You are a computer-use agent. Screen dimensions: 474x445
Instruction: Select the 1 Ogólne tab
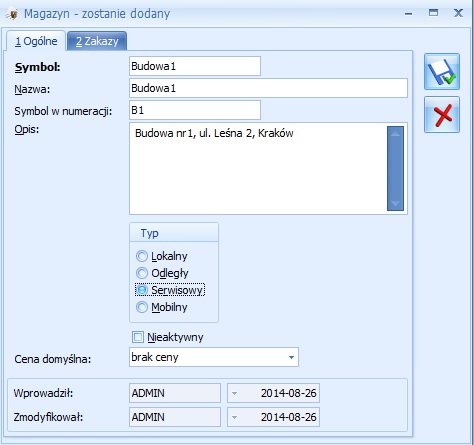(36, 41)
